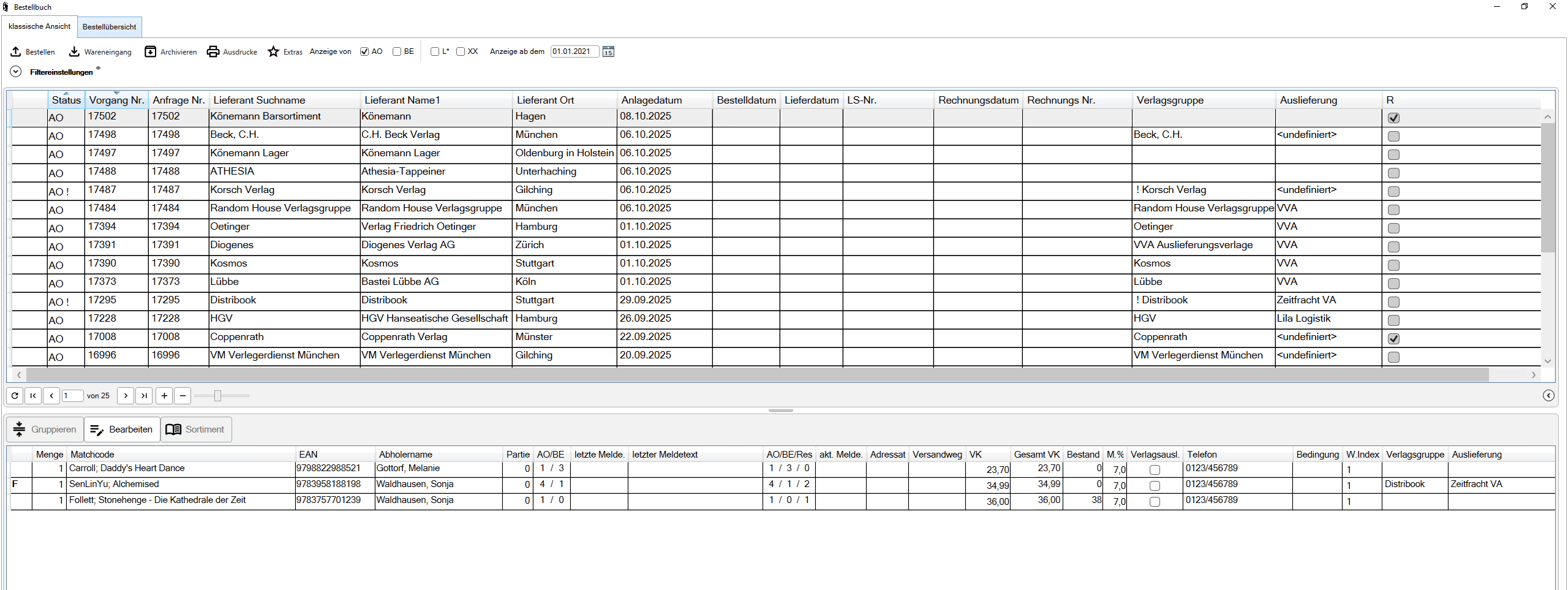Sort by Rechnungs Nr. column header
The width and height of the screenshot is (1568, 590).
click(1077, 100)
